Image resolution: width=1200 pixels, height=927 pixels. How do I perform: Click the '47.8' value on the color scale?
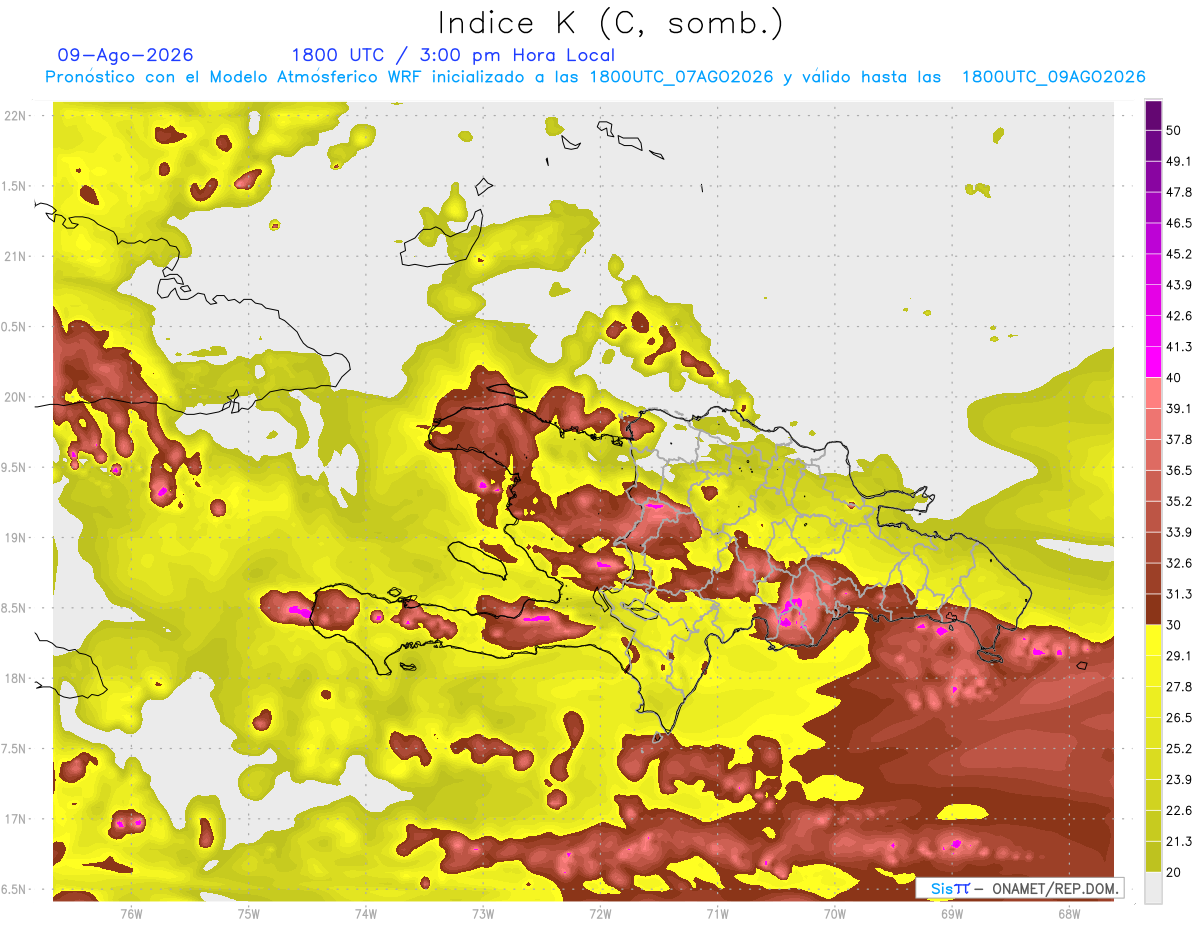(x=1179, y=192)
